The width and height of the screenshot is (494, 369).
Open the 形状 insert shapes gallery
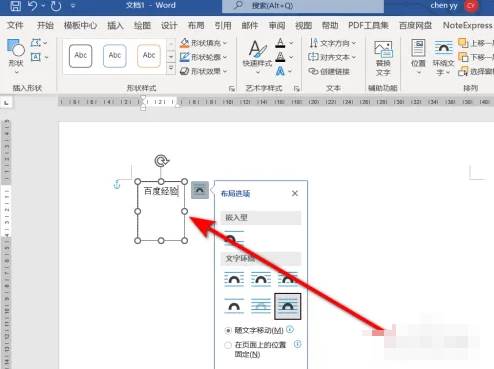[16, 57]
